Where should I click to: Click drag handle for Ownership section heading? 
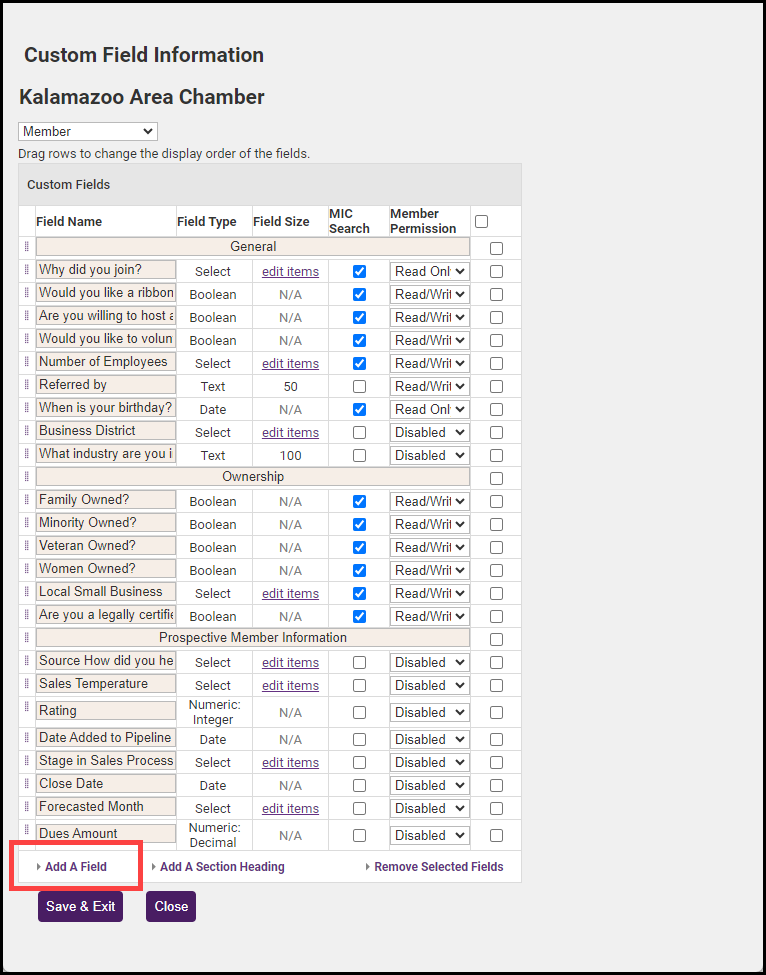tap(27, 477)
